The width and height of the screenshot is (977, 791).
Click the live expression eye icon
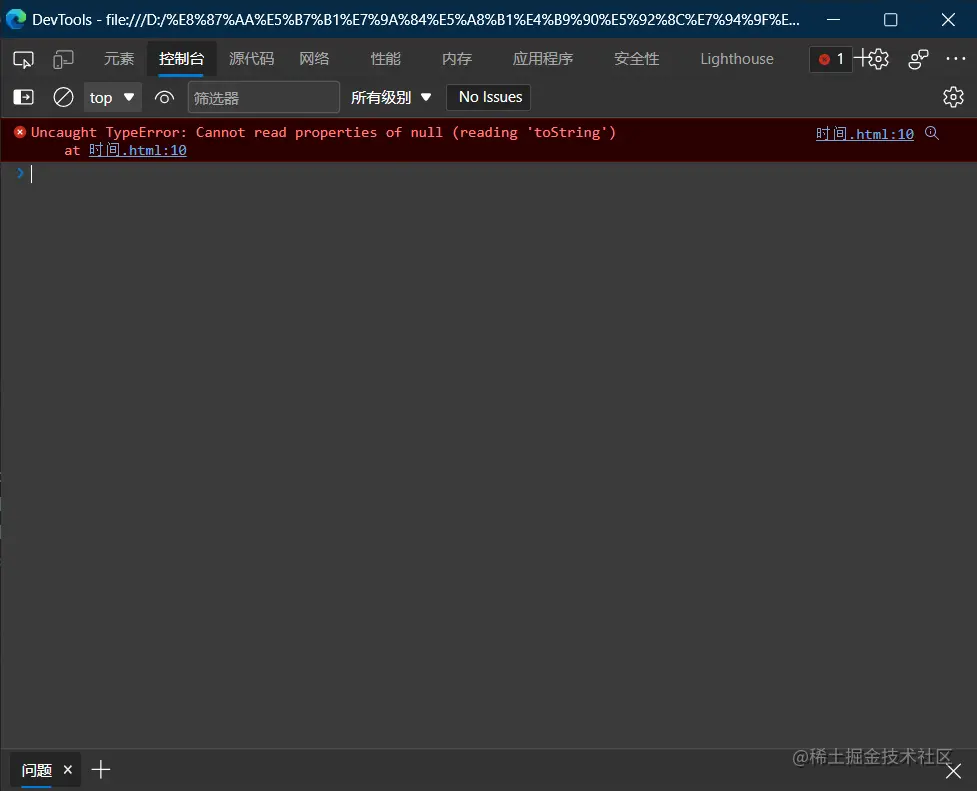(164, 98)
